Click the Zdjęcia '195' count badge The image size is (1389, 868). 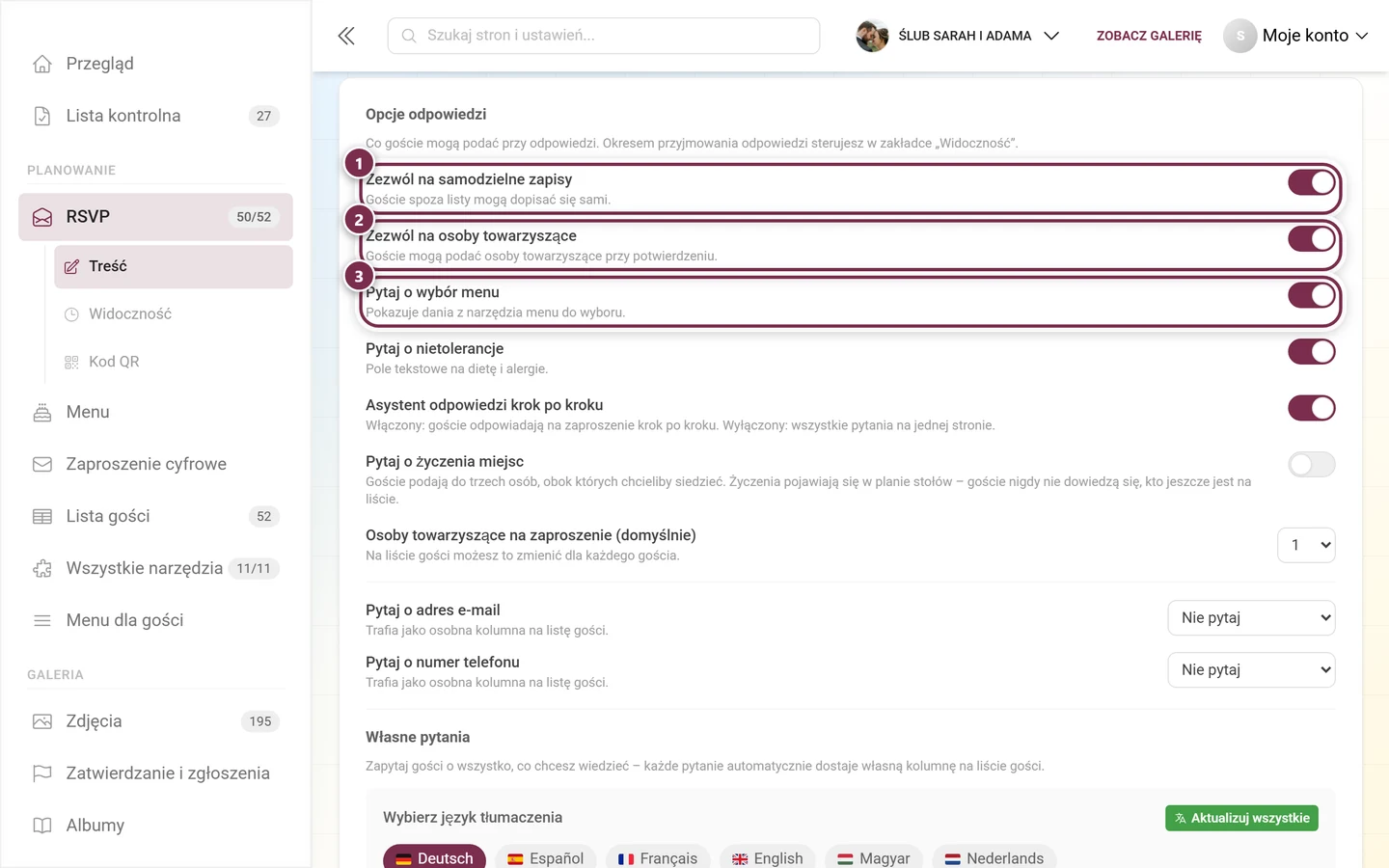tap(260, 721)
